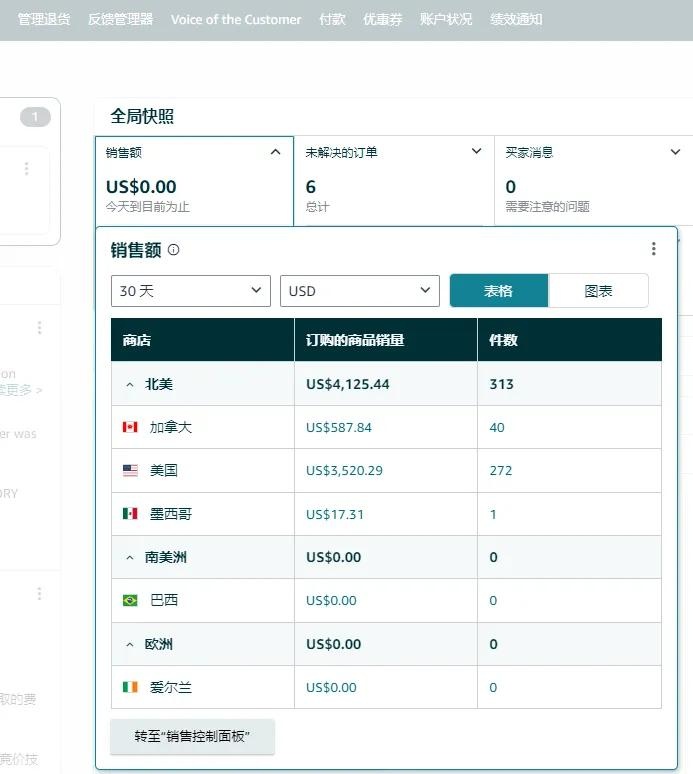
Task: Click the 墨西哥 store name
Action: (x=171, y=514)
